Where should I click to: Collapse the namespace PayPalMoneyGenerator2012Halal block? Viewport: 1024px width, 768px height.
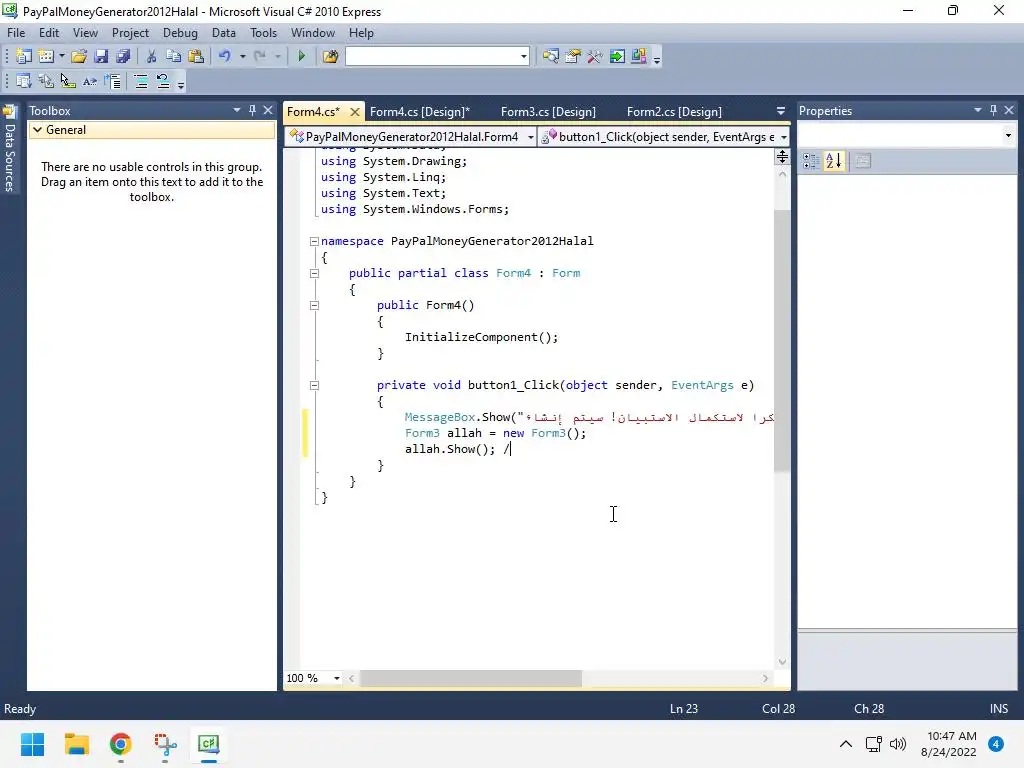click(314, 241)
